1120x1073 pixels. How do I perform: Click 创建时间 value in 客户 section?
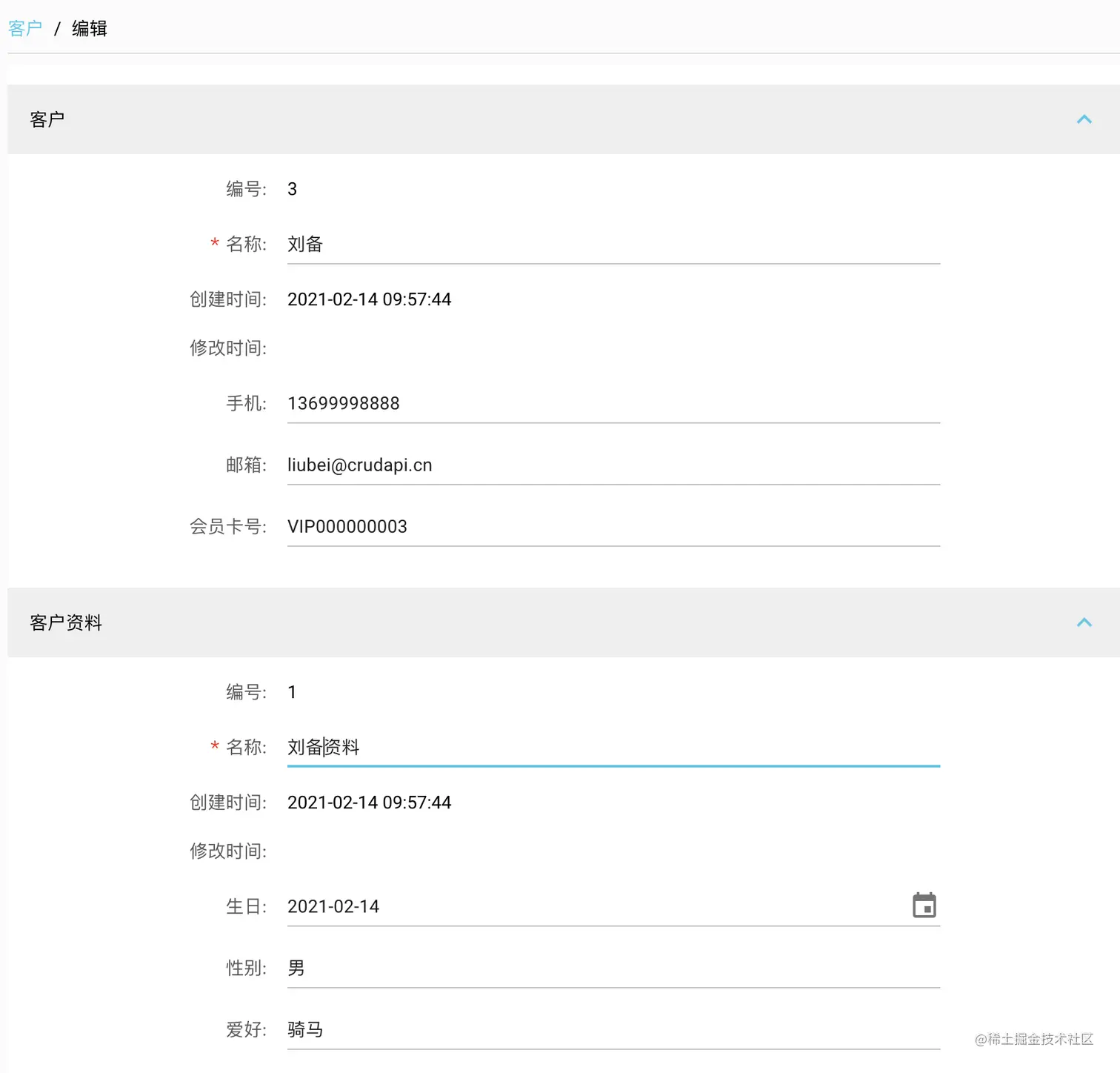[369, 299]
